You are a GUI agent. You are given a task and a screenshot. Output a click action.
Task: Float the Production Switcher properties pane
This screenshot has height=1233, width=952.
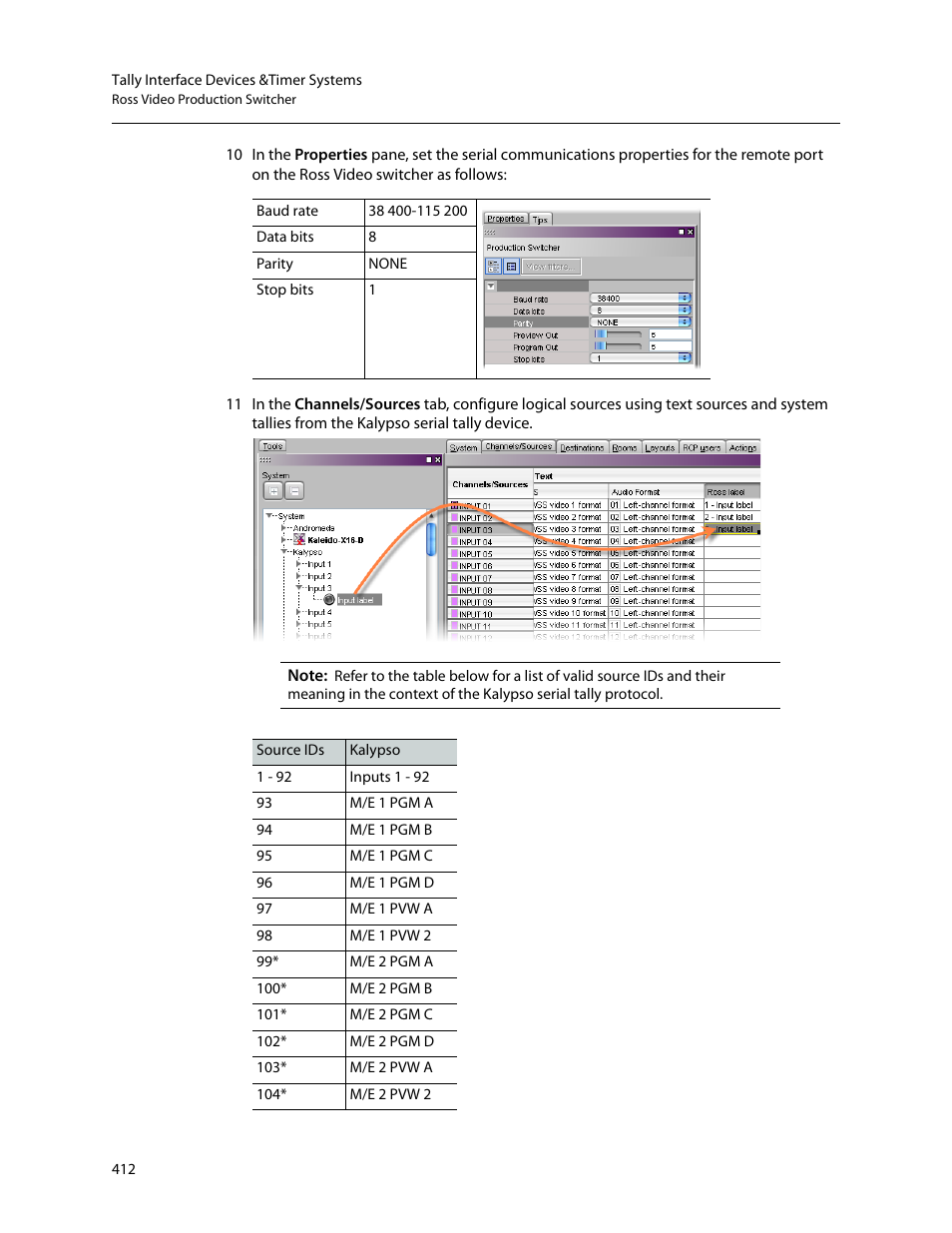[681, 232]
